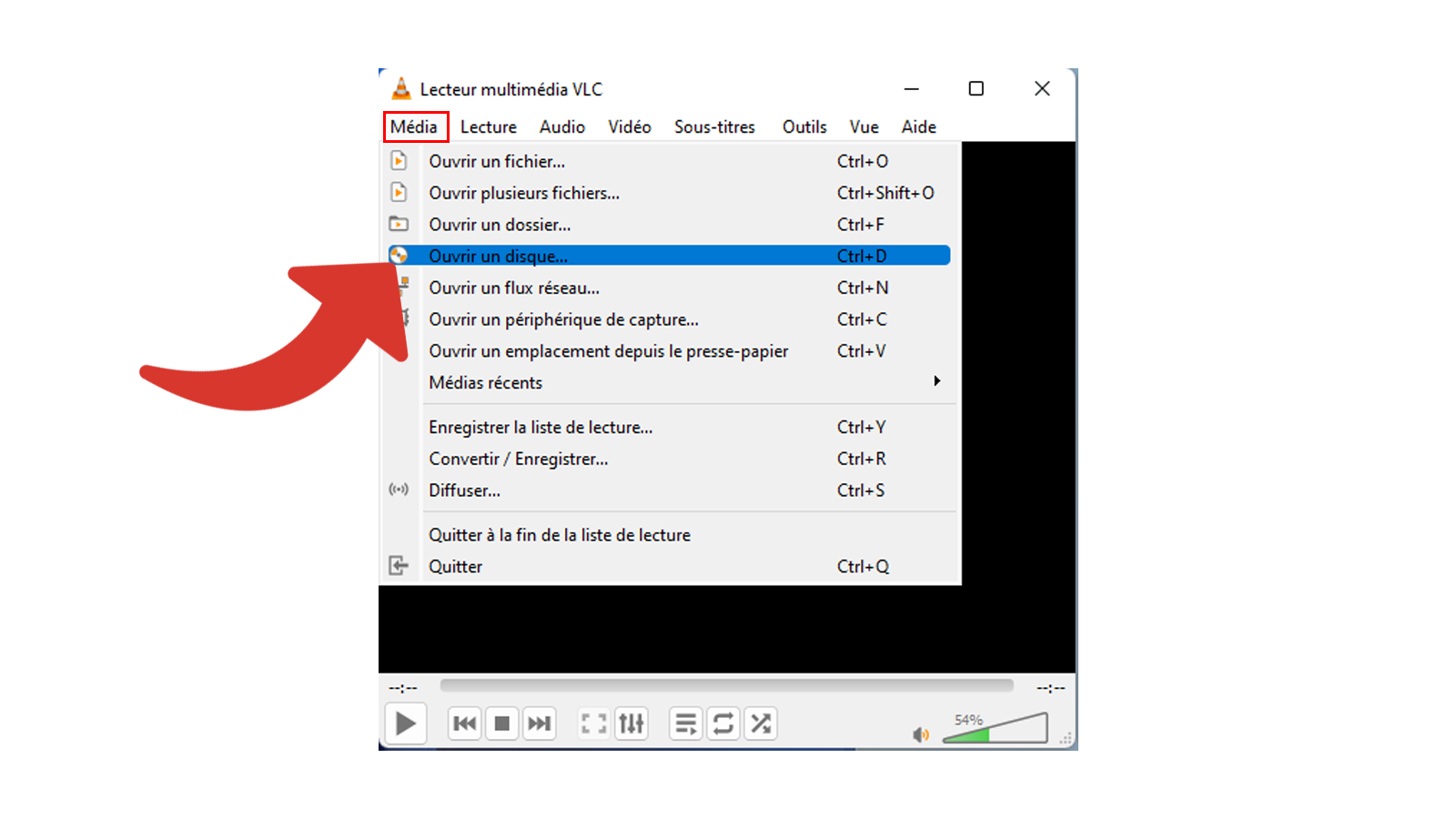Viewport: 1456px width, 819px height.
Task: Toggle random playback order
Action: pos(761,723)
